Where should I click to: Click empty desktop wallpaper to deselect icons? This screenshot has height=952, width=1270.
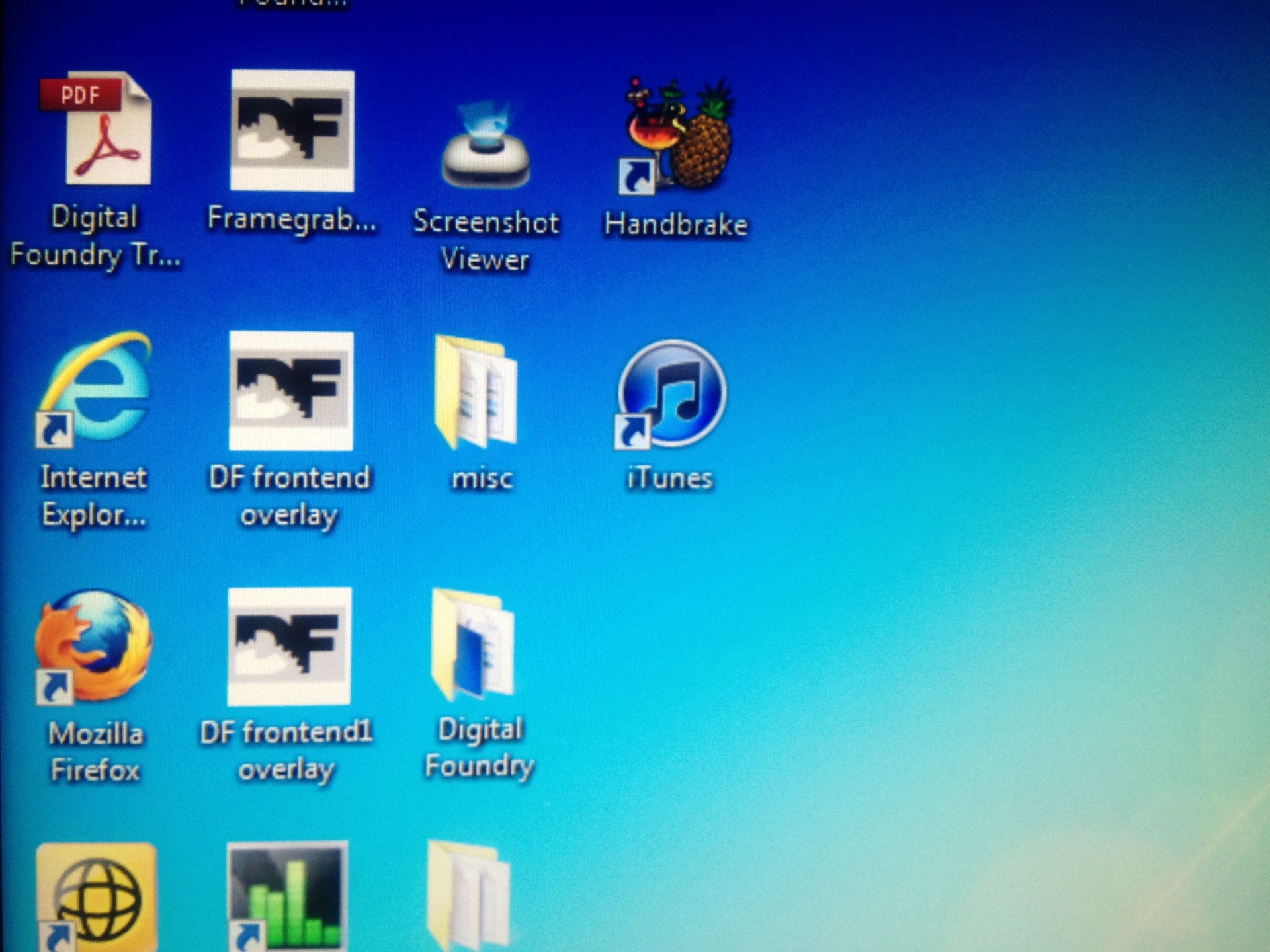pos(992,529)
